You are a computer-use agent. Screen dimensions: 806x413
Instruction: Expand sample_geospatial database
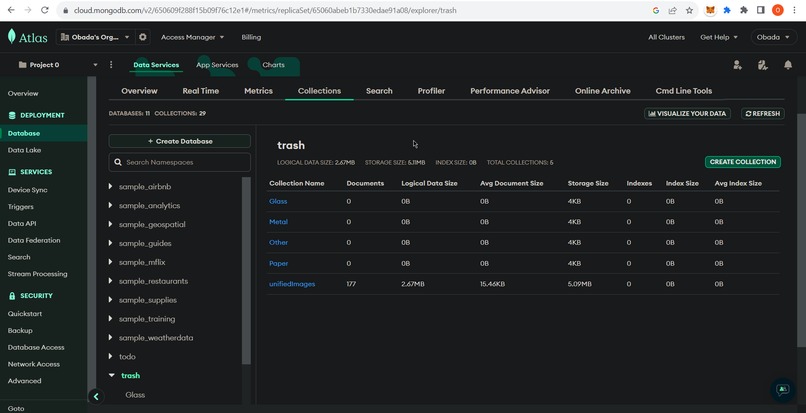(x=110, y=224)
